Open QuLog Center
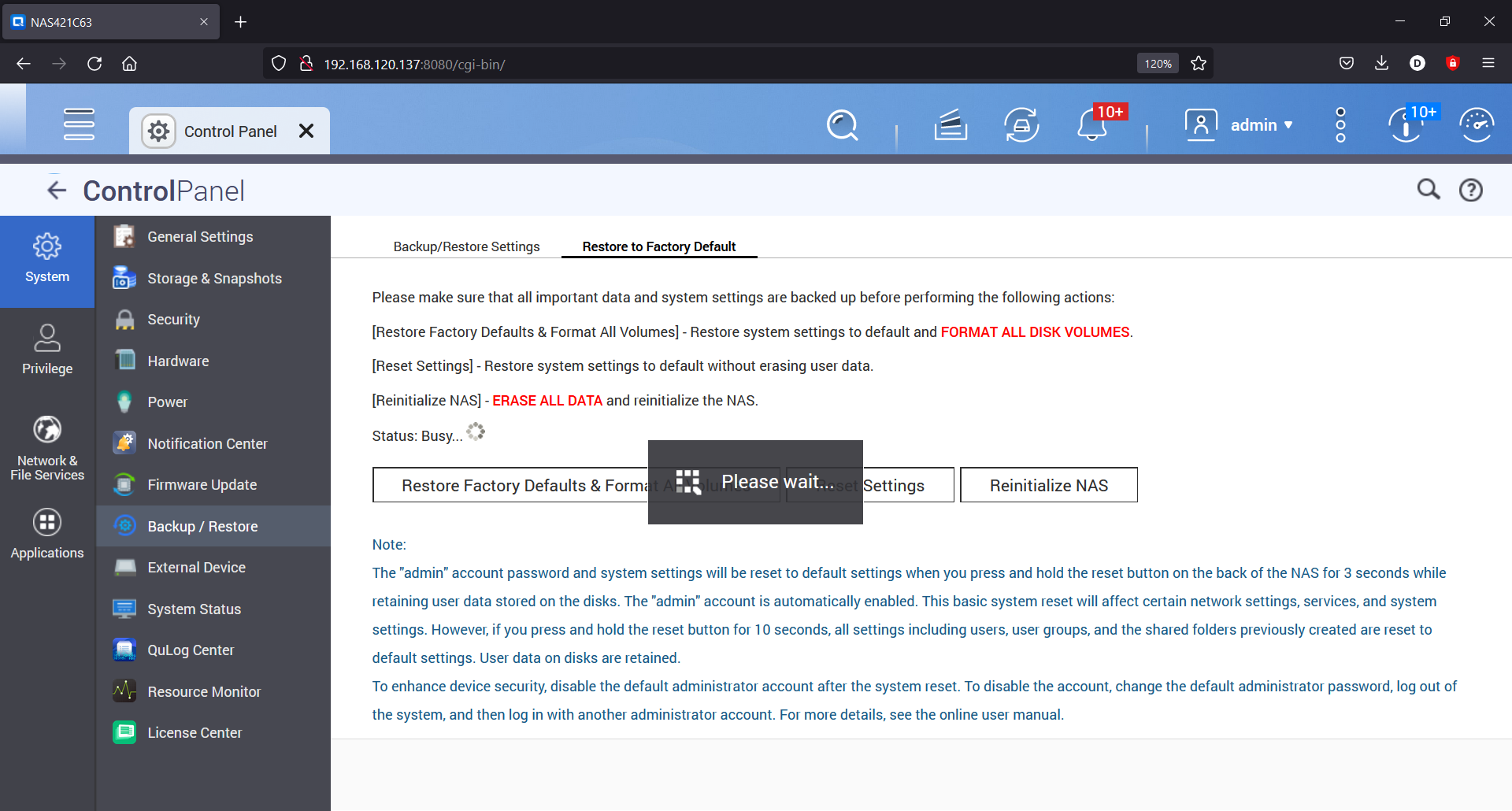This screenshot has height=811, width=1512. 213,650
